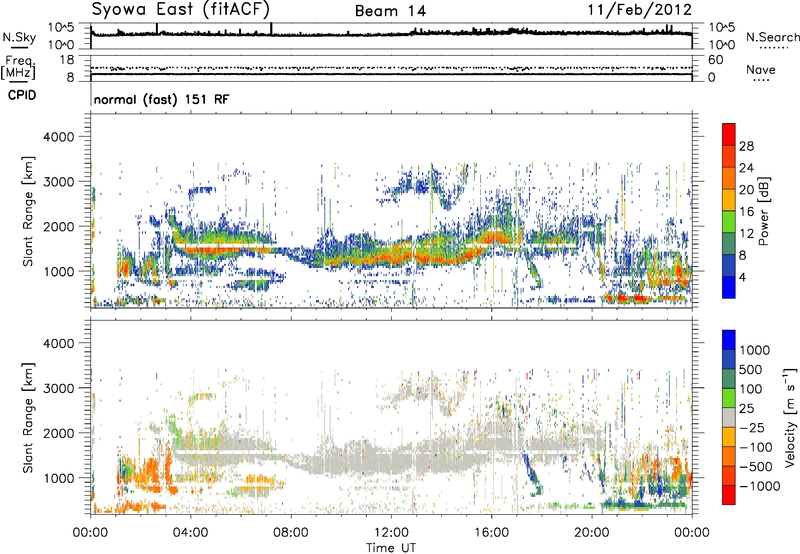Select Velocity colorbar gray 25 to −25 segment
This screenshot has width=800, height=554.
tap(729, 417)
